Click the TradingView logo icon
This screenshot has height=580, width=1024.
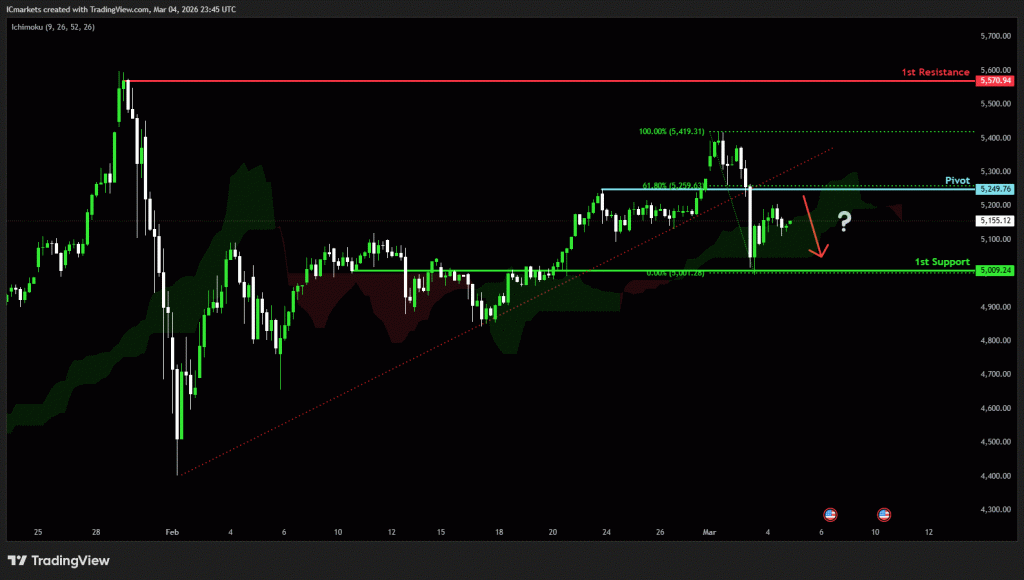tap(17, 561)
